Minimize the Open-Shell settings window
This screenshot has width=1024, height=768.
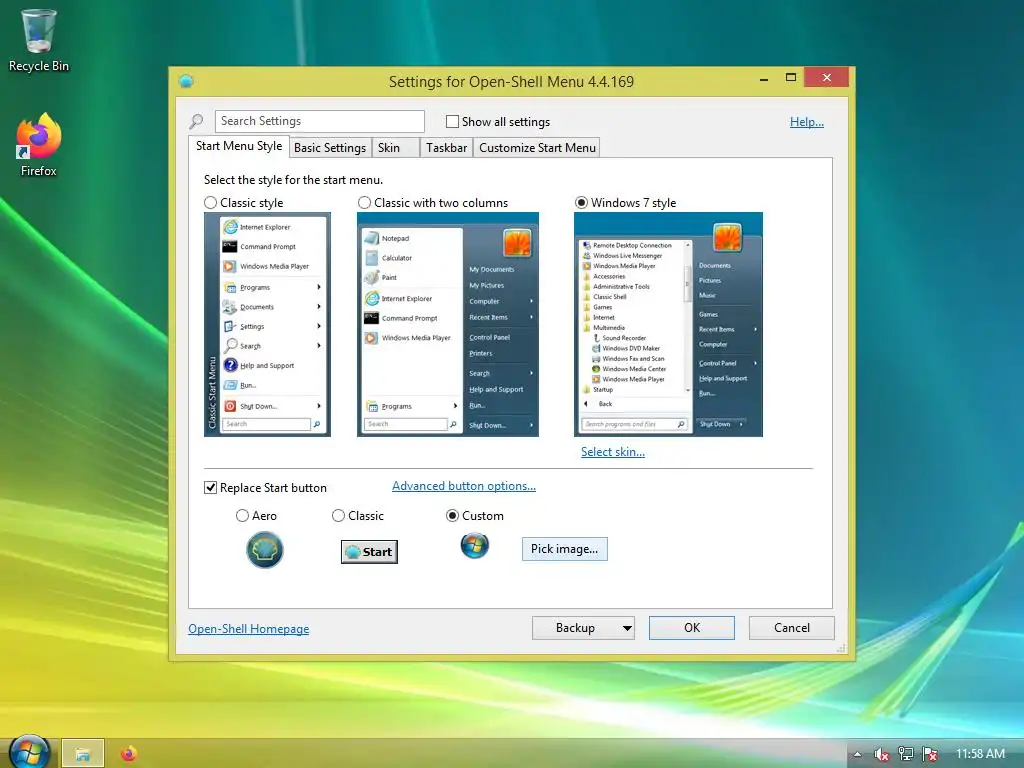coord(764,78)
